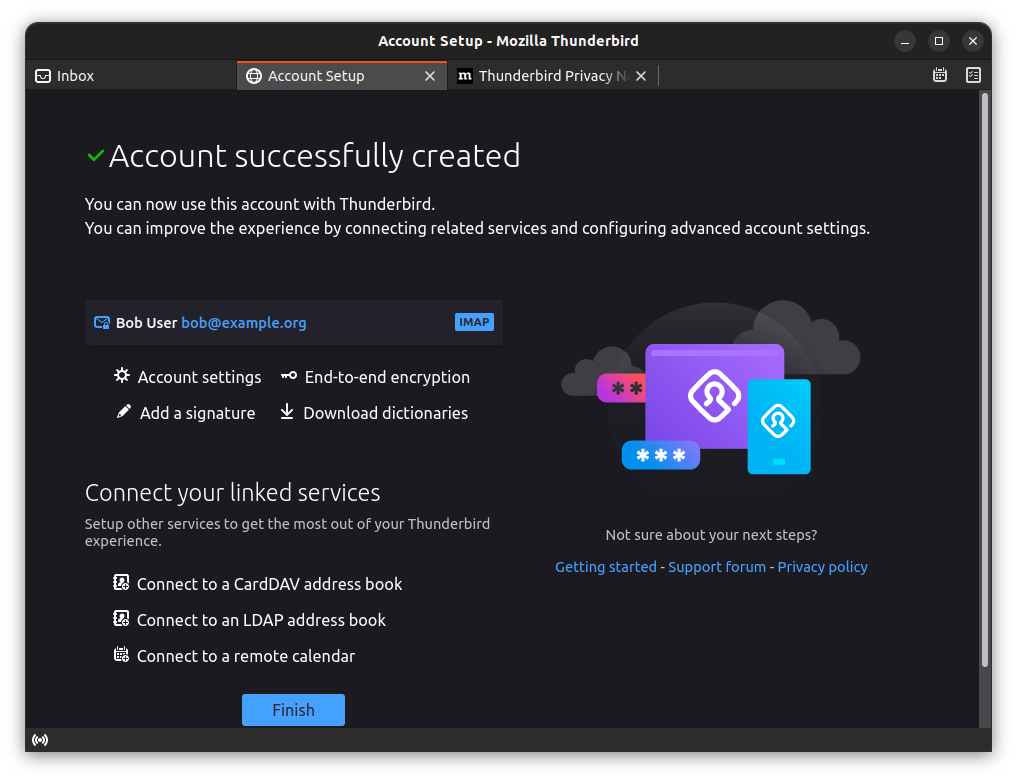Click the CardDAV address book icon

pos(121,583)
